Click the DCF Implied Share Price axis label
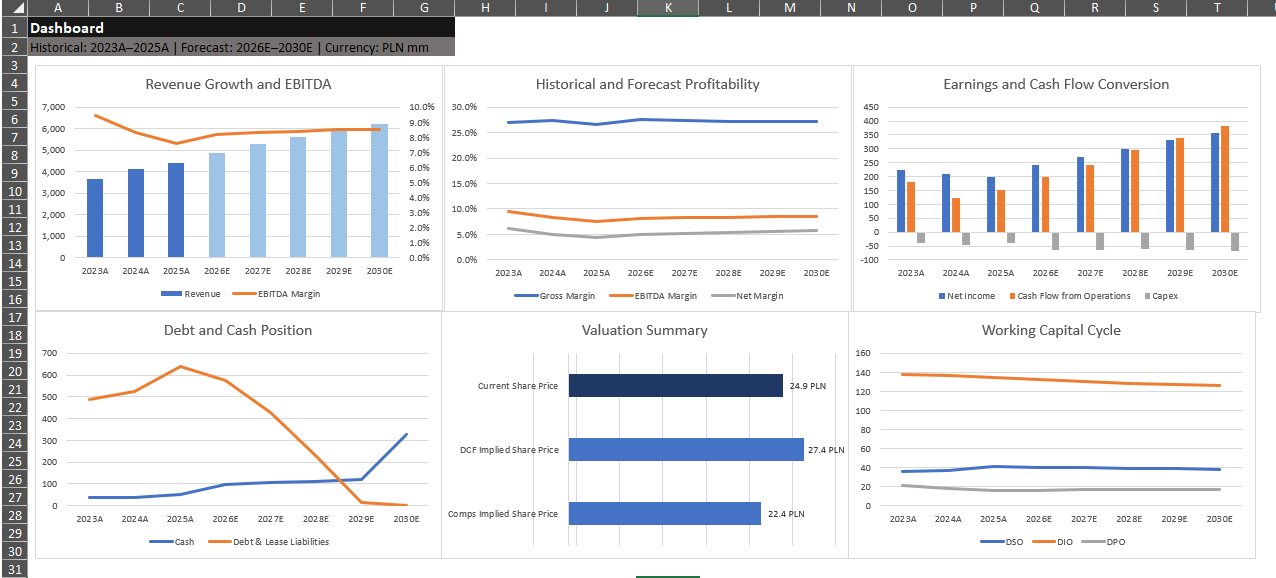This screenshot has height=578, width=1276. [509, 450]
